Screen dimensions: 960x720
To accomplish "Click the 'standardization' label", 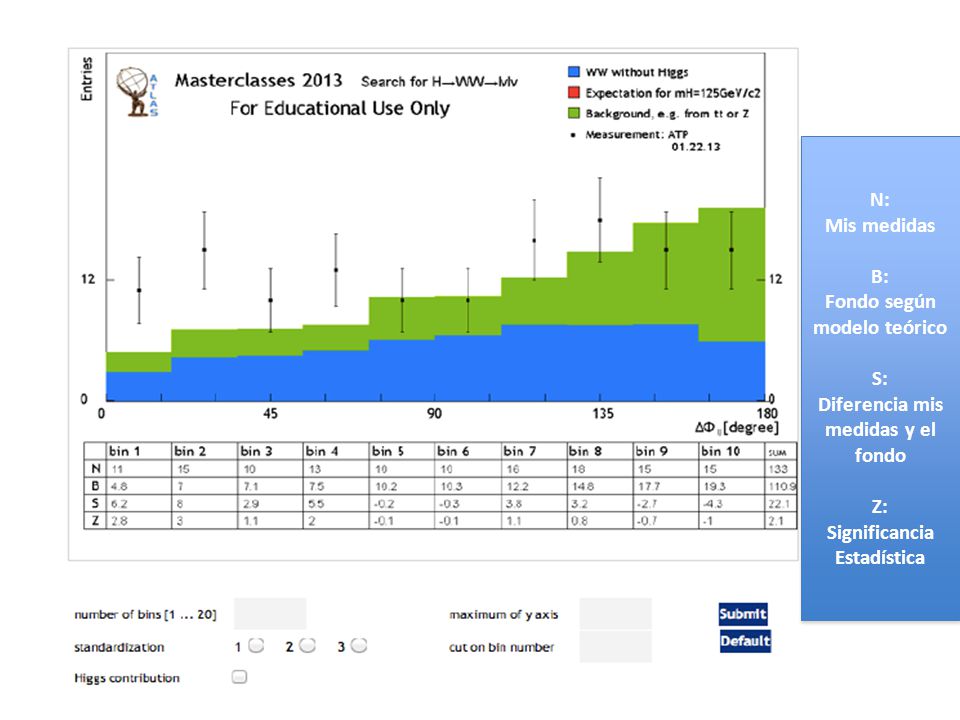I will [119, 647].
